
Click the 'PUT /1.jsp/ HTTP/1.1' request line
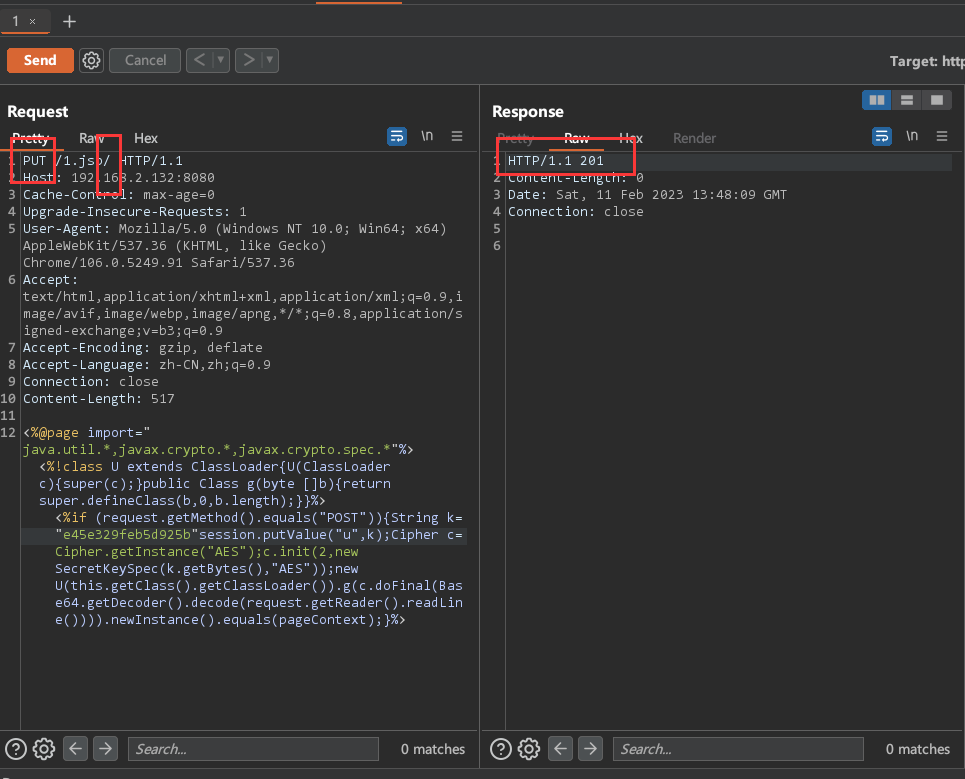pyautogui.click(x=103, y=161)
